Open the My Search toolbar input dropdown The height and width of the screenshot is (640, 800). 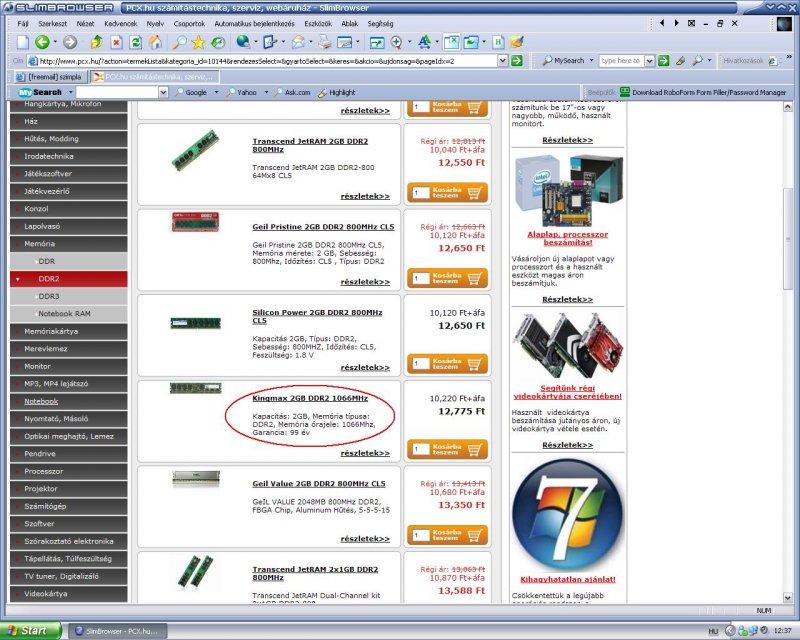(x=163, y=92)
